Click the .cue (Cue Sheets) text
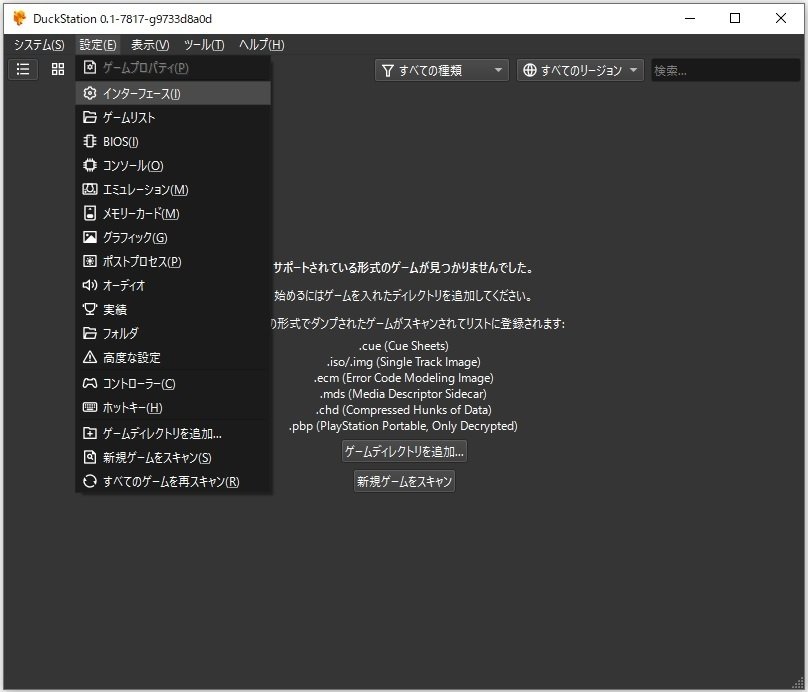 coord(404,345)
